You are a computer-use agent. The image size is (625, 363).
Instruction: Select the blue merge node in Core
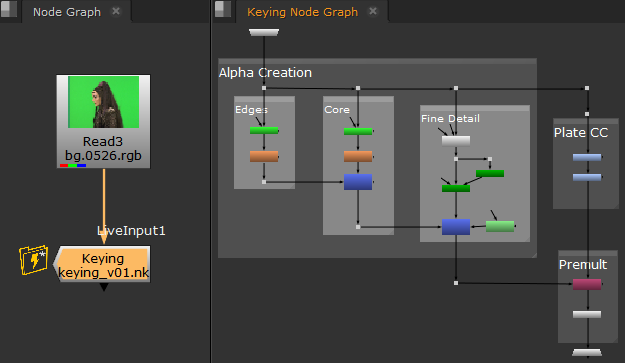point(358,182)
